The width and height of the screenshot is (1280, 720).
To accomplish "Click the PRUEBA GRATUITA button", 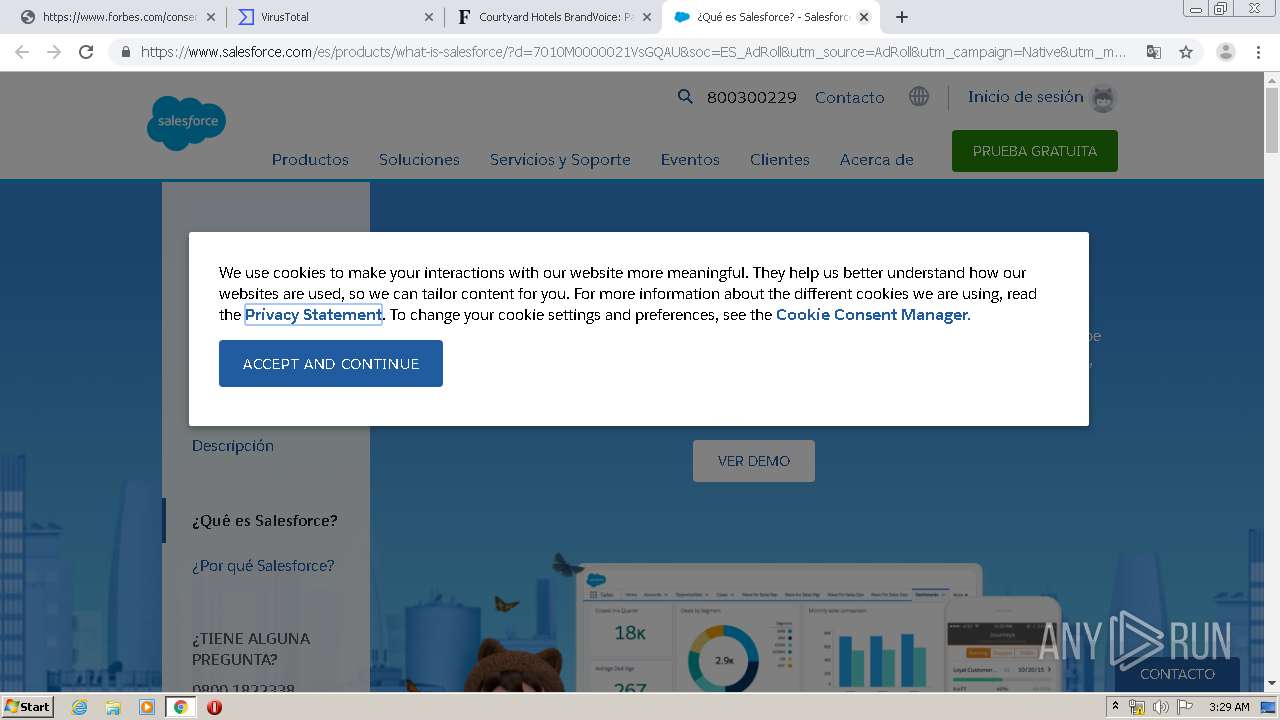I will tap(1035, 151).
